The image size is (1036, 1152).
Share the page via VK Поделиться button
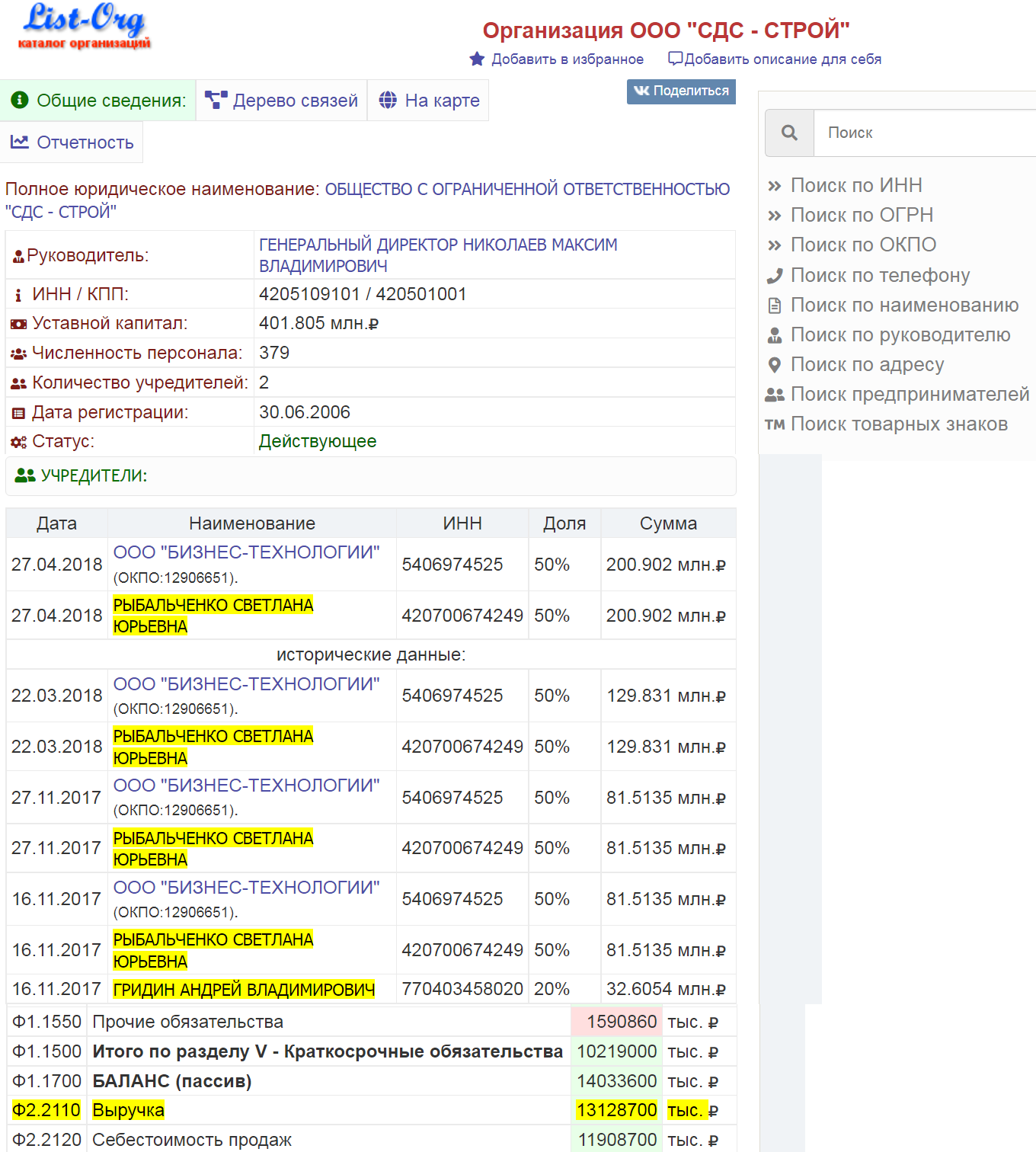681,91
